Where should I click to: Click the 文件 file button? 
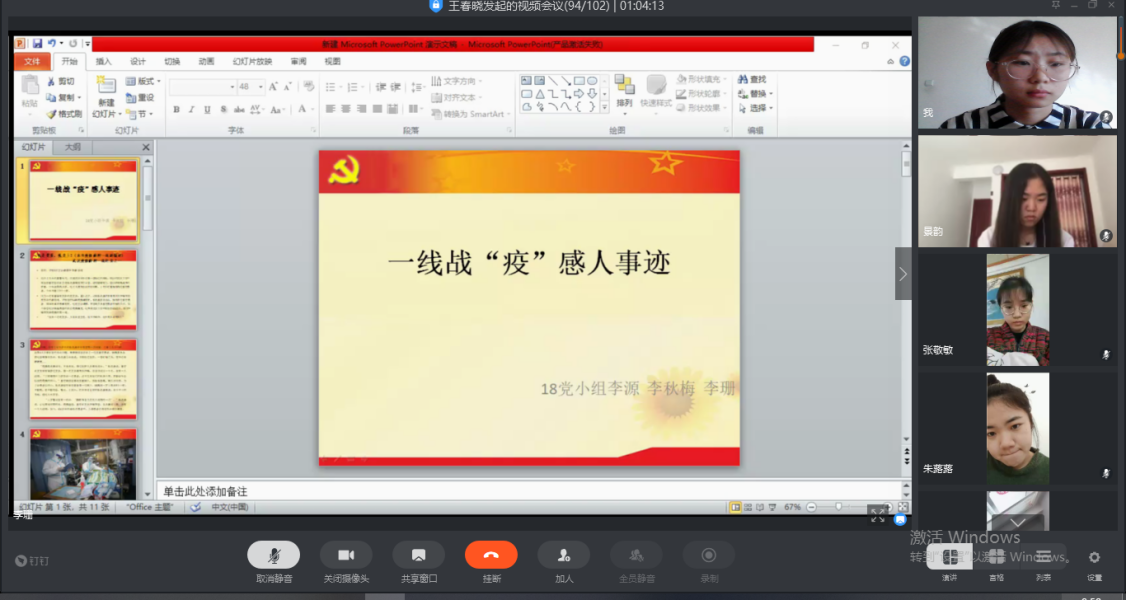click(32, 61)
